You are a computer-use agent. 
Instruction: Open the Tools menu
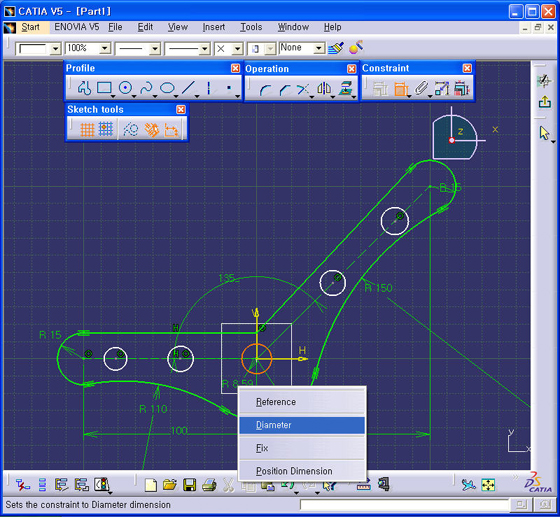251,27
